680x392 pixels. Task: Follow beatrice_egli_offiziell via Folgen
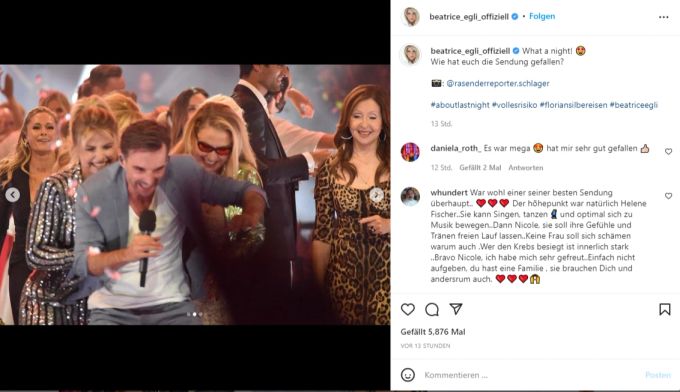click(542, 16)
